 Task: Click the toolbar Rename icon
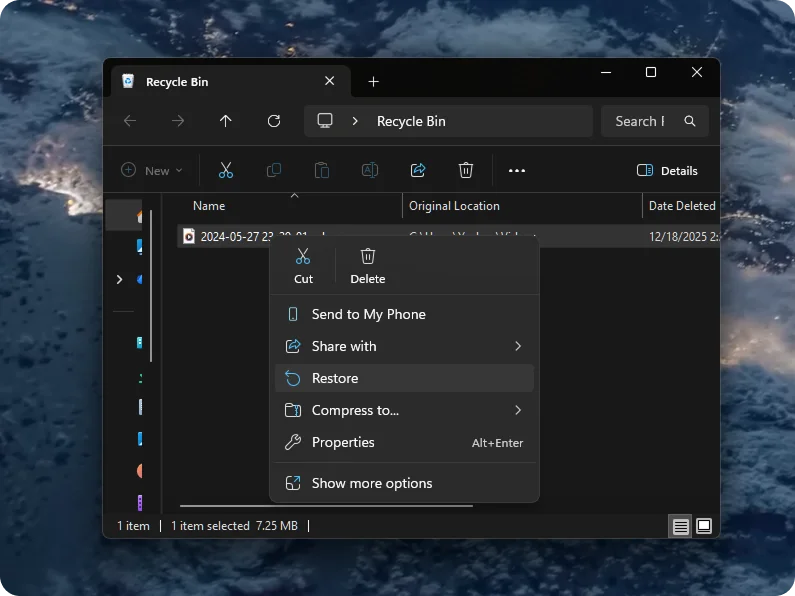(x=370, y=170)
